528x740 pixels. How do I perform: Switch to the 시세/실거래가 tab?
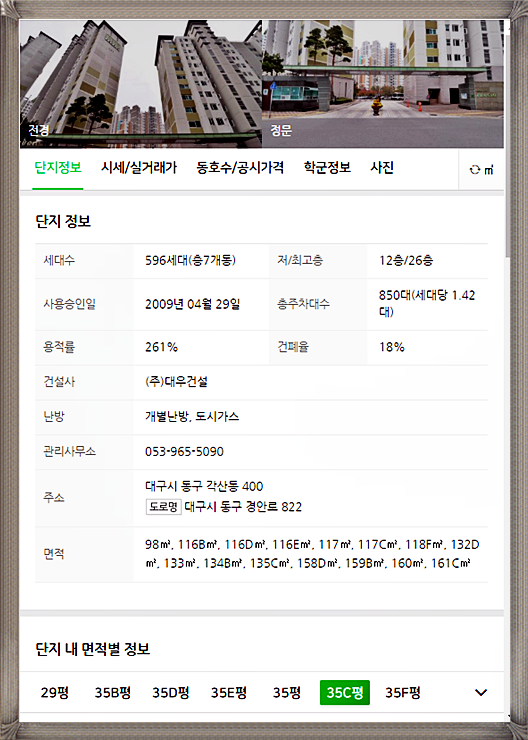pyautogui.click(x=139, y=168)
